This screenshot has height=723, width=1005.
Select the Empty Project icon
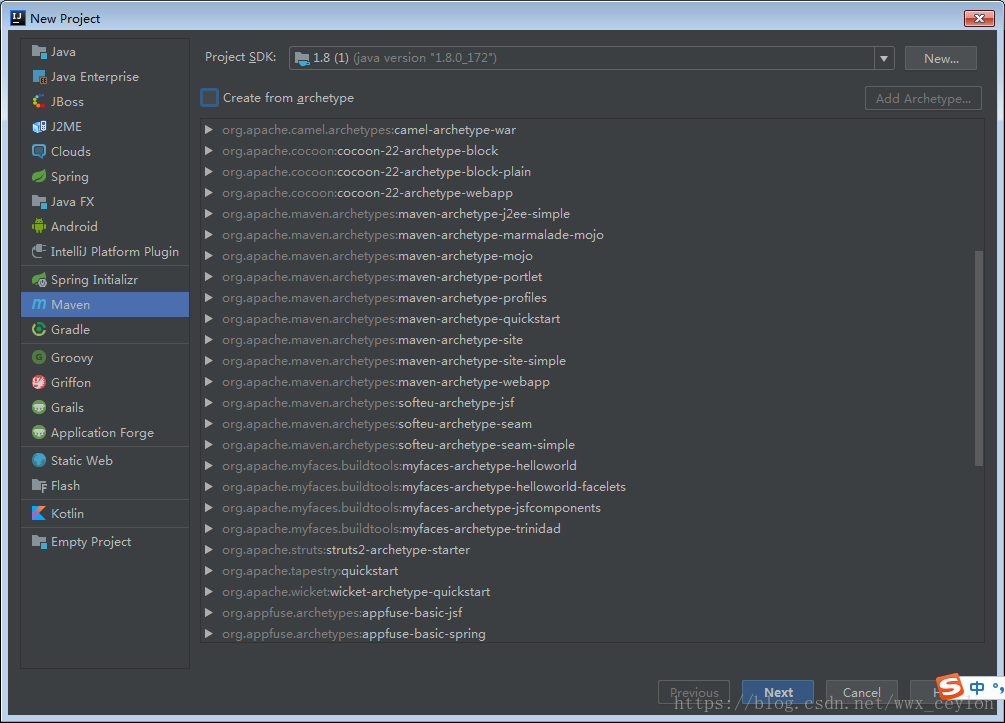(x=39, y=542)
